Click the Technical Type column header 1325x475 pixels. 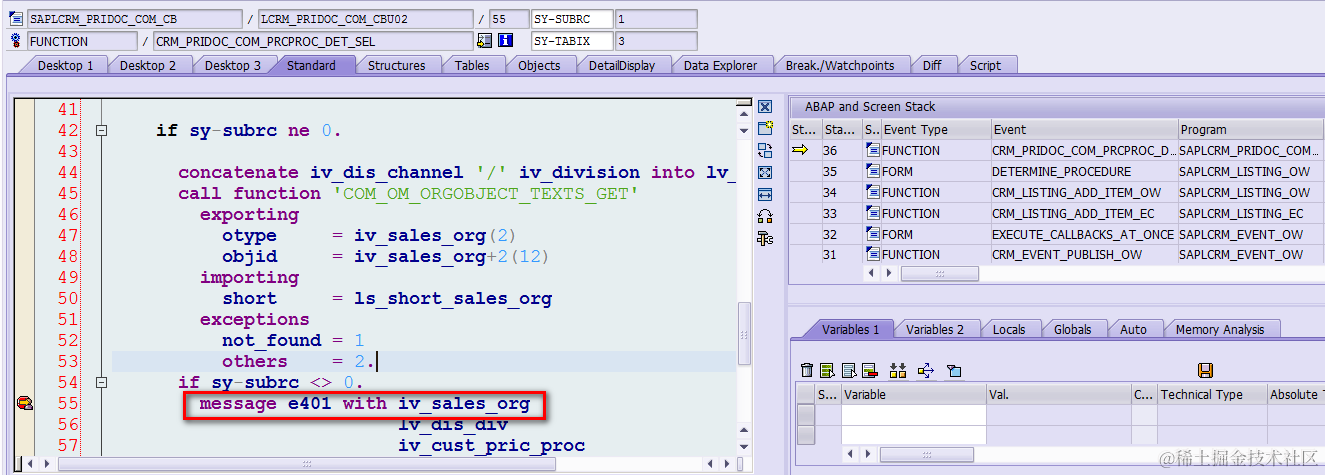1212,394
